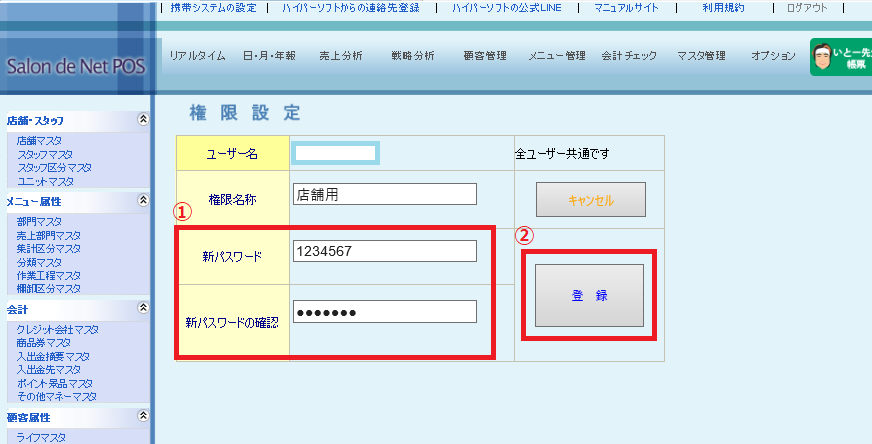Open the 顧客管理 menu
872x444 pixels.
coord(486,56)
